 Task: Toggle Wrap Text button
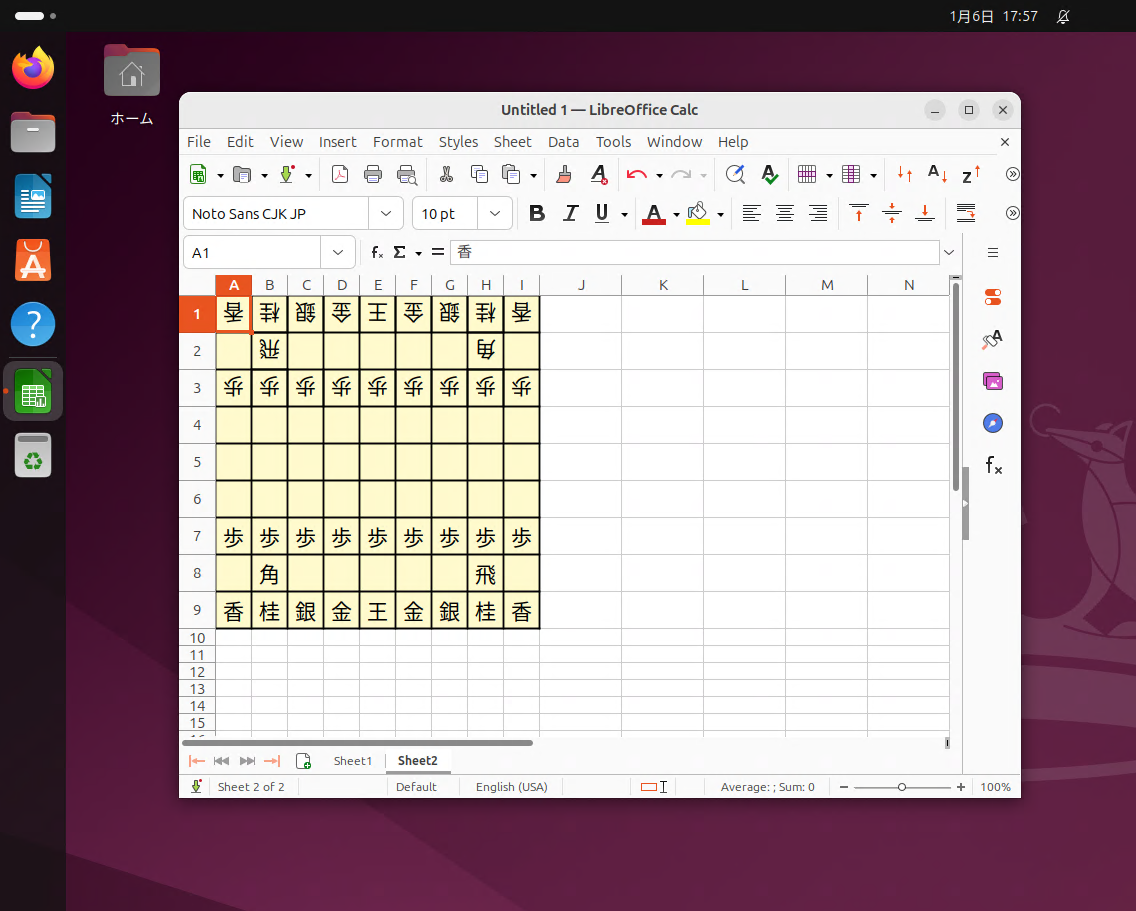click(x=966, y=213)
